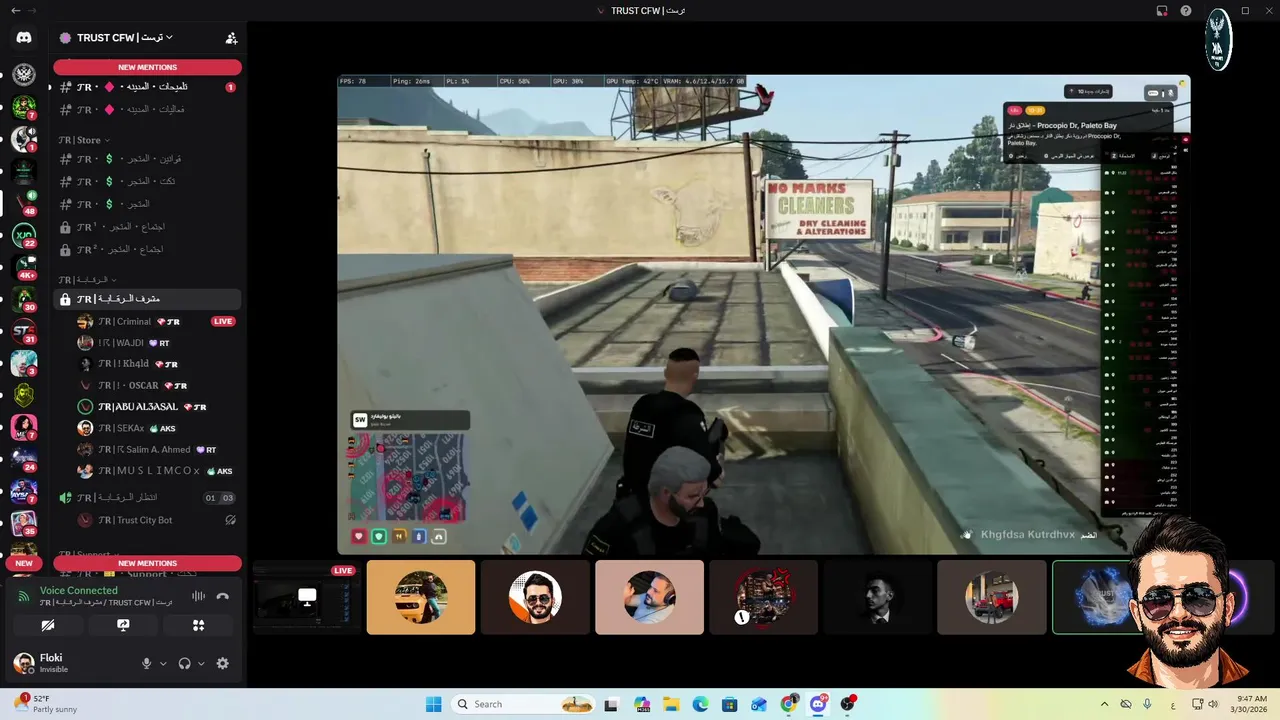Go back with the title bar arrow

pos(15,11)
